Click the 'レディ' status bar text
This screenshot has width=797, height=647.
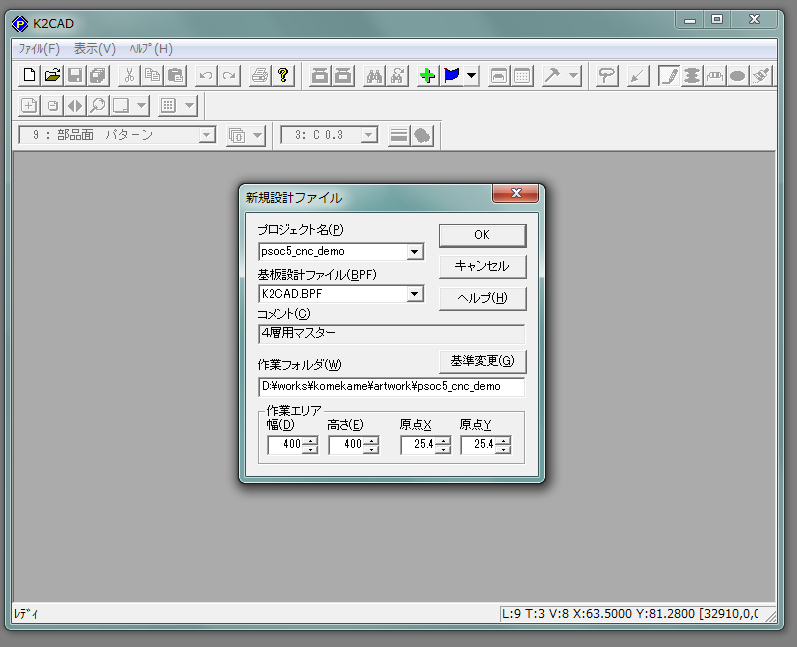pos(26,614)
